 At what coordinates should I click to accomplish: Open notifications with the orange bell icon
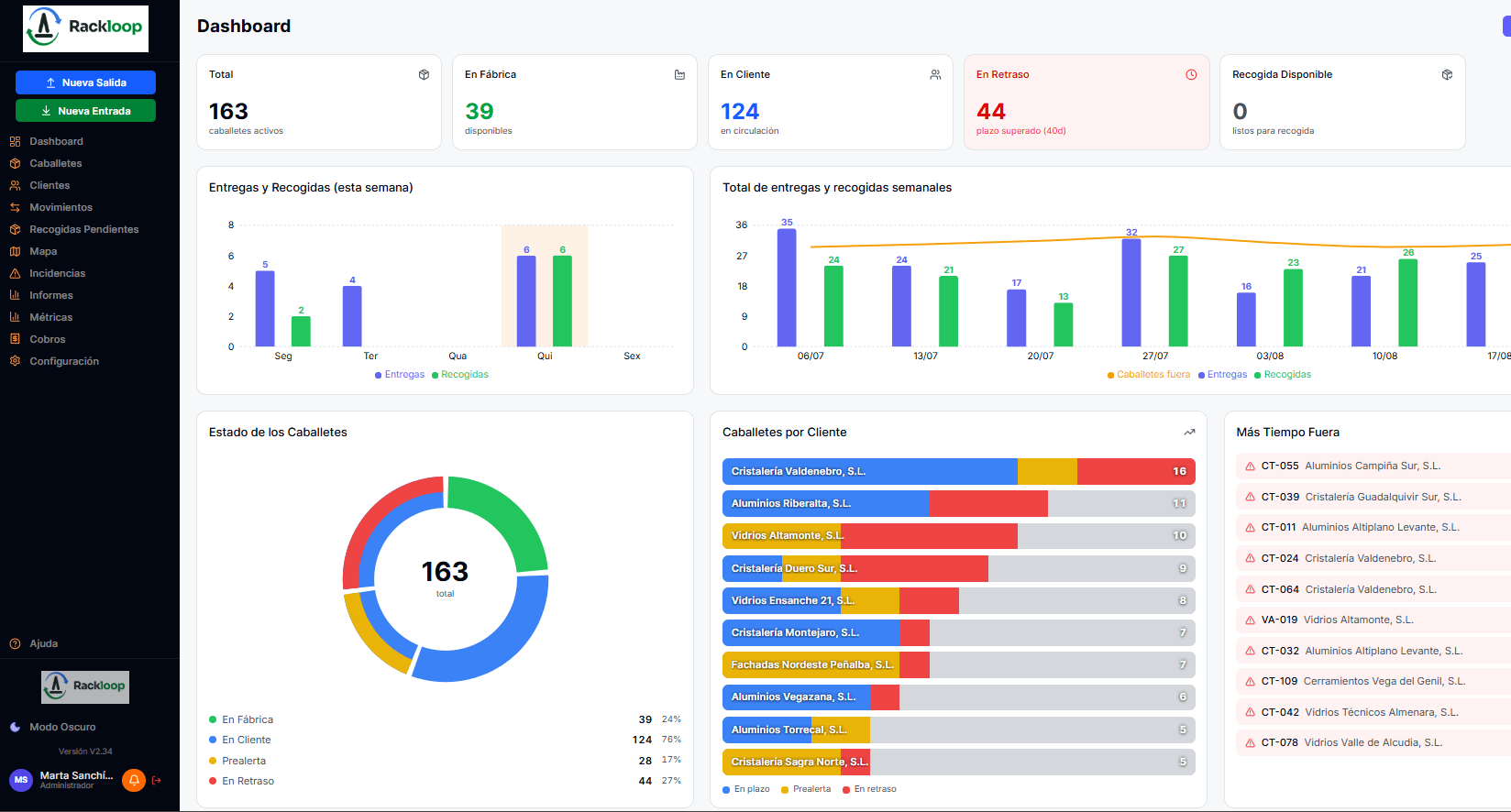134,780
